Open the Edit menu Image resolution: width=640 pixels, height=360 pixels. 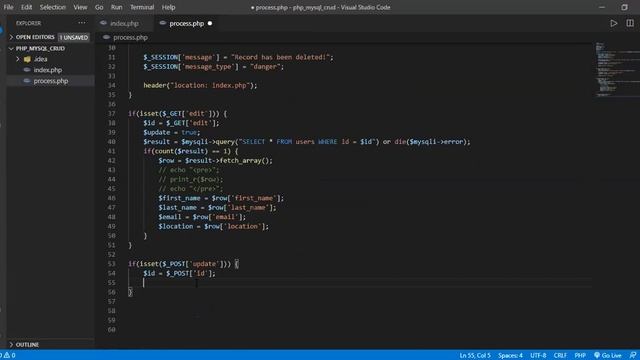click(27, 7)
